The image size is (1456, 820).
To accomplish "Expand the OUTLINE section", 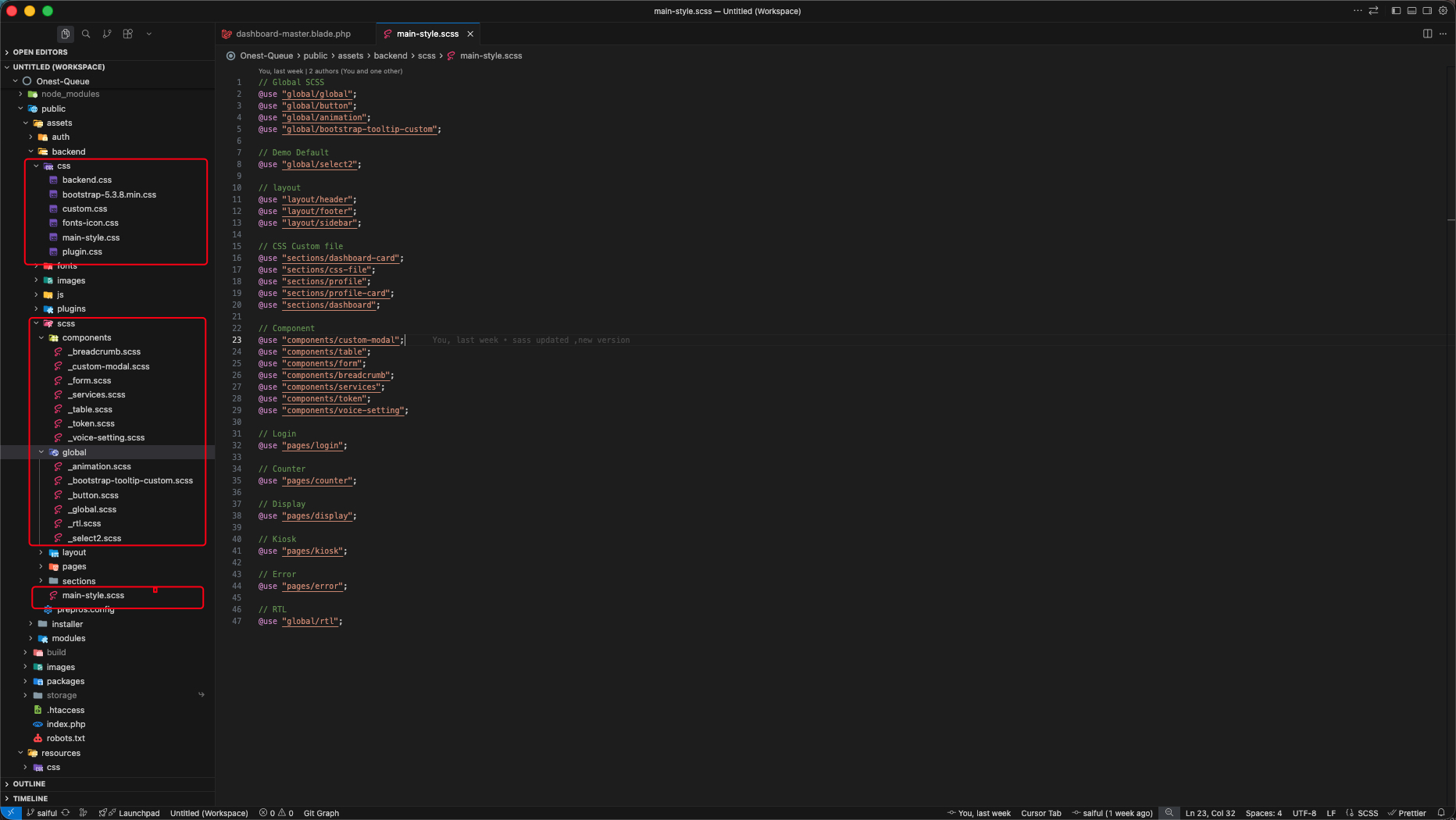I will (x=108, y=784).
